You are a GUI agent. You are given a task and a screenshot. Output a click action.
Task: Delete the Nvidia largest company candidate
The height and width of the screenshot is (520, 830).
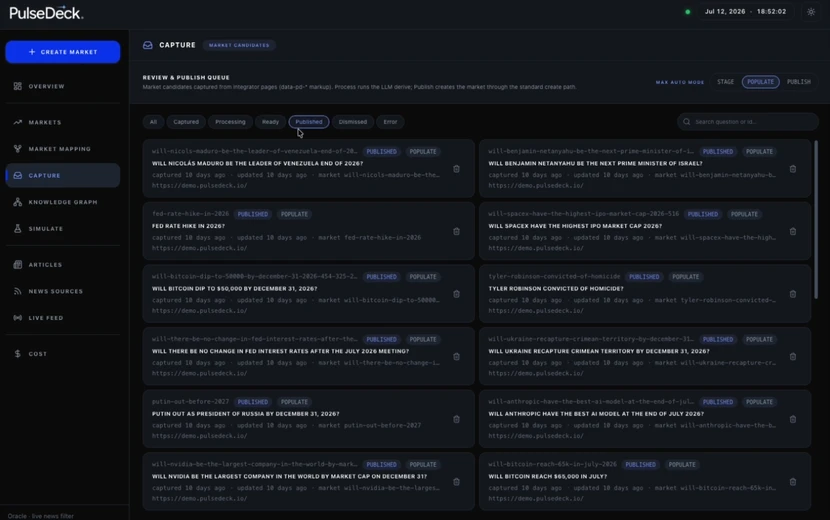point(456,482)
